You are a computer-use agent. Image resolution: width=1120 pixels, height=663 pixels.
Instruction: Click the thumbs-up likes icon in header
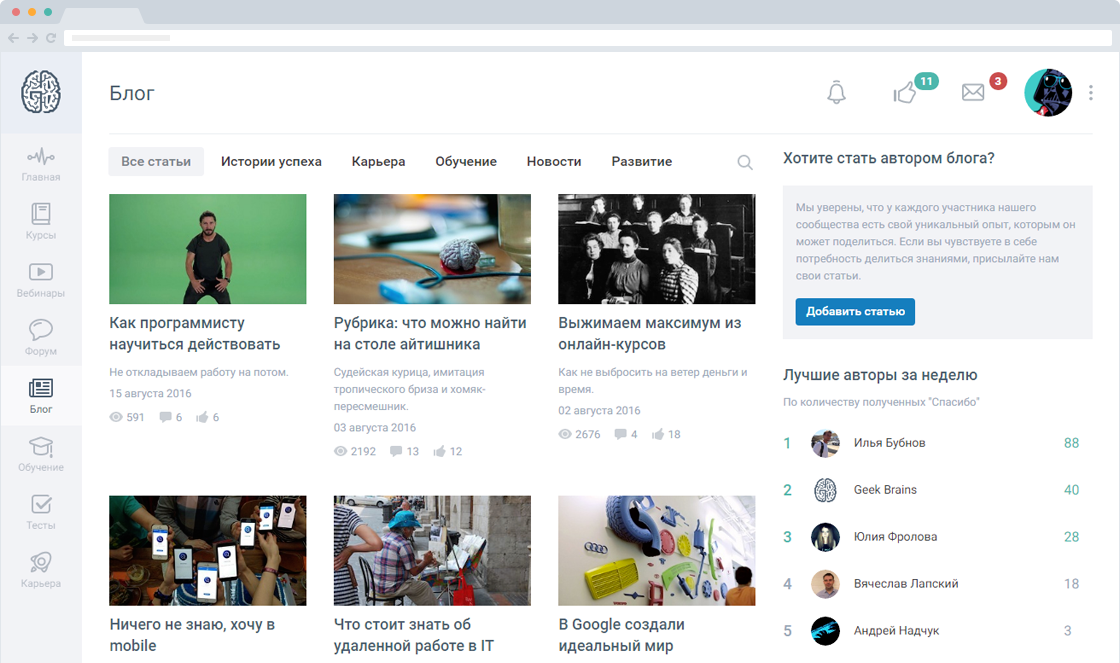tap(905, 93)
